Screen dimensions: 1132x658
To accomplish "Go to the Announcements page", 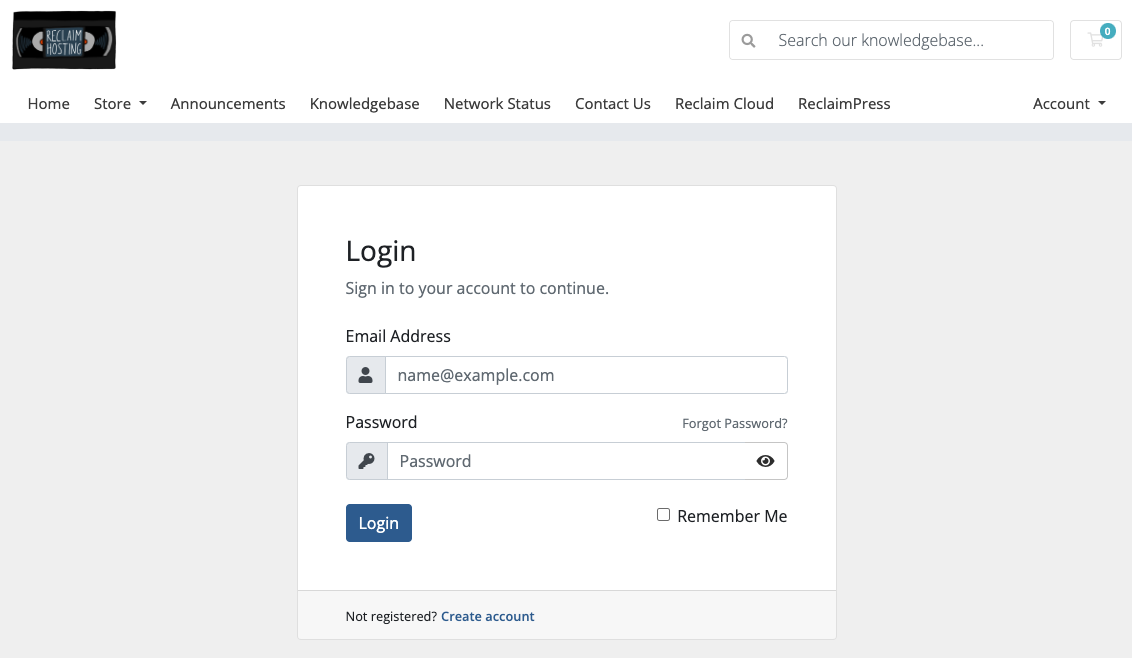I will (228, 103).
